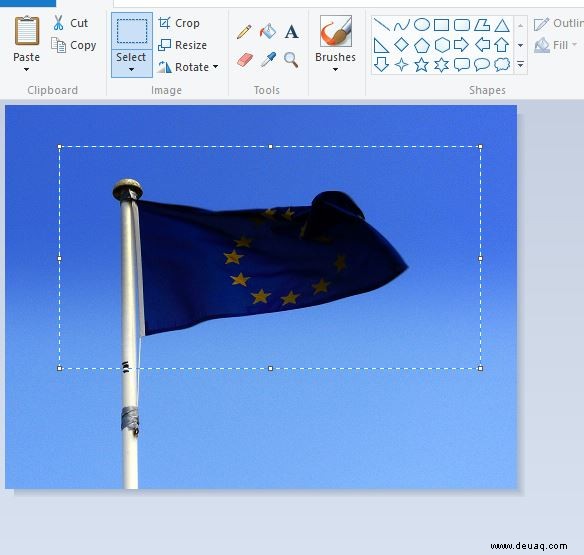
Task: Crop the image to selection
Action: click(179, 23)
